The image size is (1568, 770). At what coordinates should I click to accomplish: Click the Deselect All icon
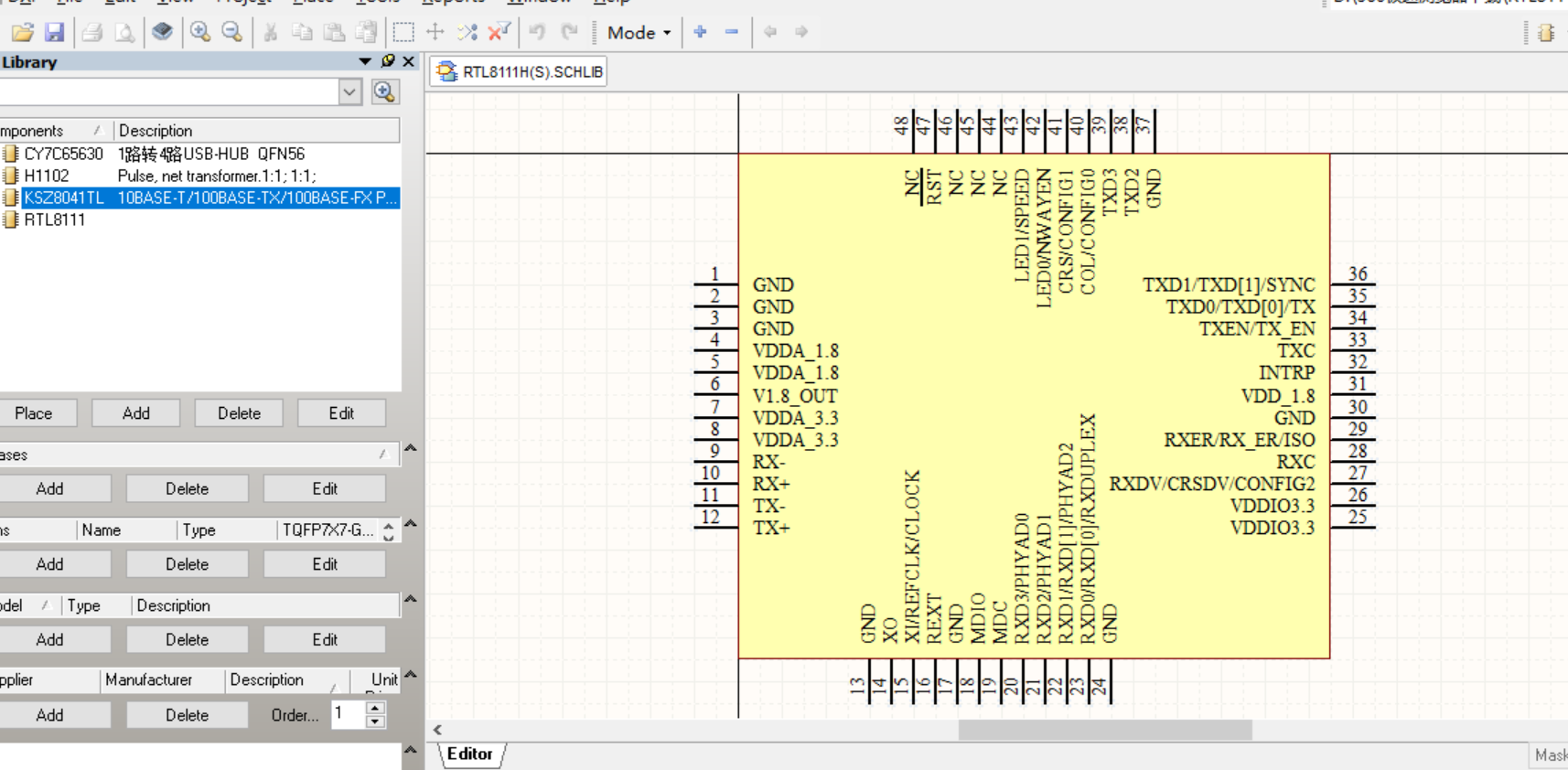coord(467,33)
